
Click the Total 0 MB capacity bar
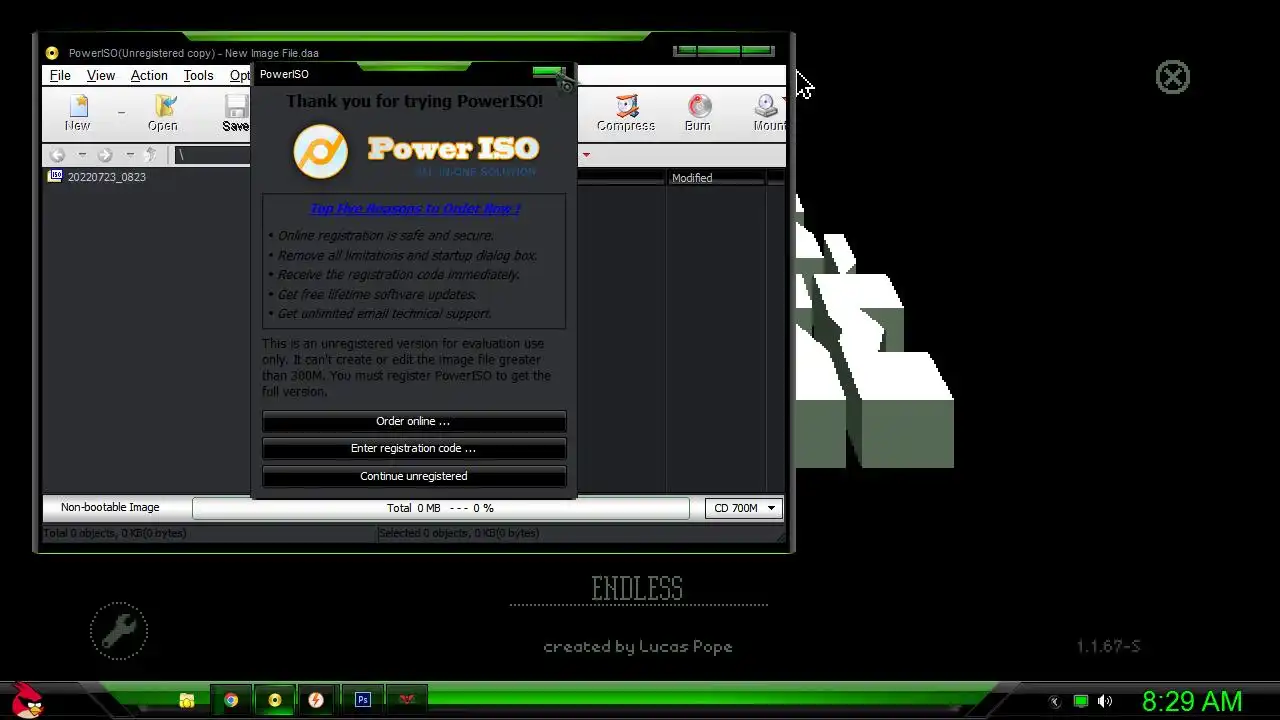(x=440, y=508)
